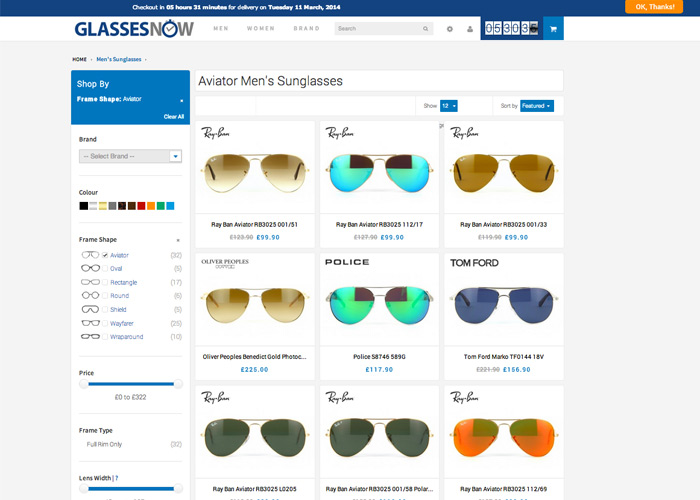This screenshot has height=500, width=700.
Task: Check the Wraparound frame shape checkbox
Action: point(105,337)
